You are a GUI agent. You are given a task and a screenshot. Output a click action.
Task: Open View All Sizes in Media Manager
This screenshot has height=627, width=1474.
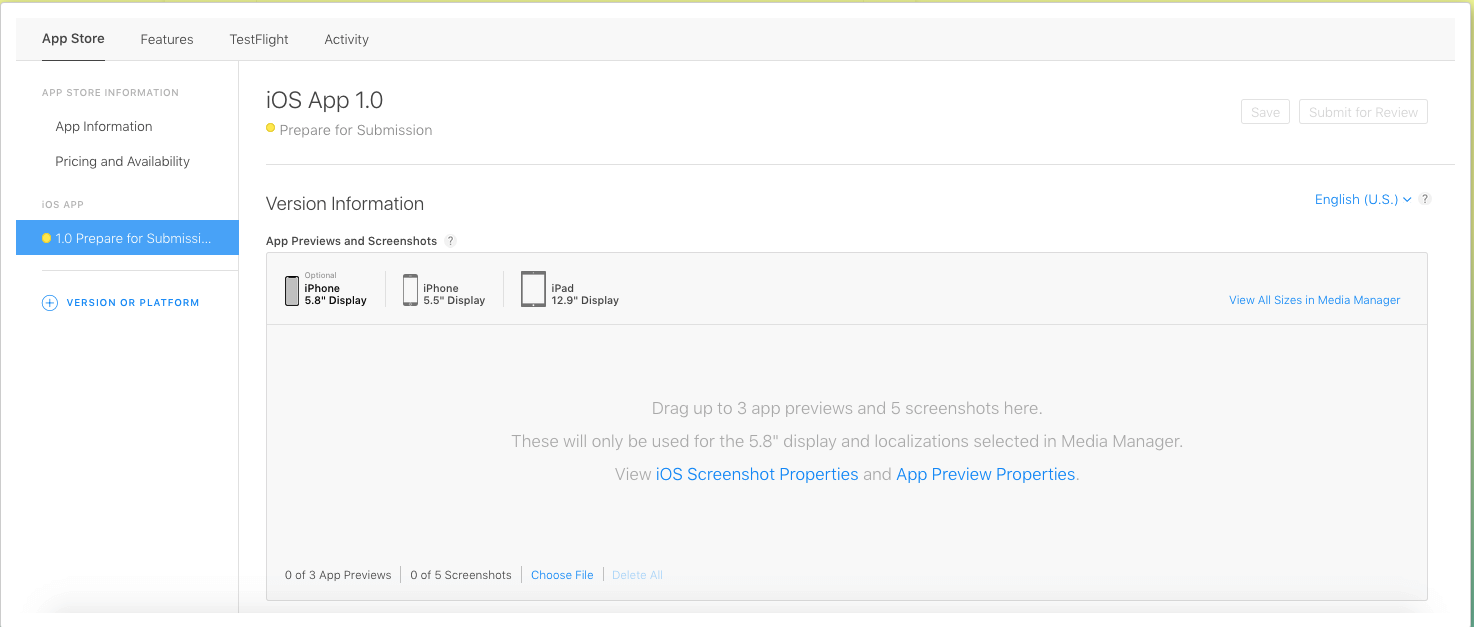tap(1314, 300)
